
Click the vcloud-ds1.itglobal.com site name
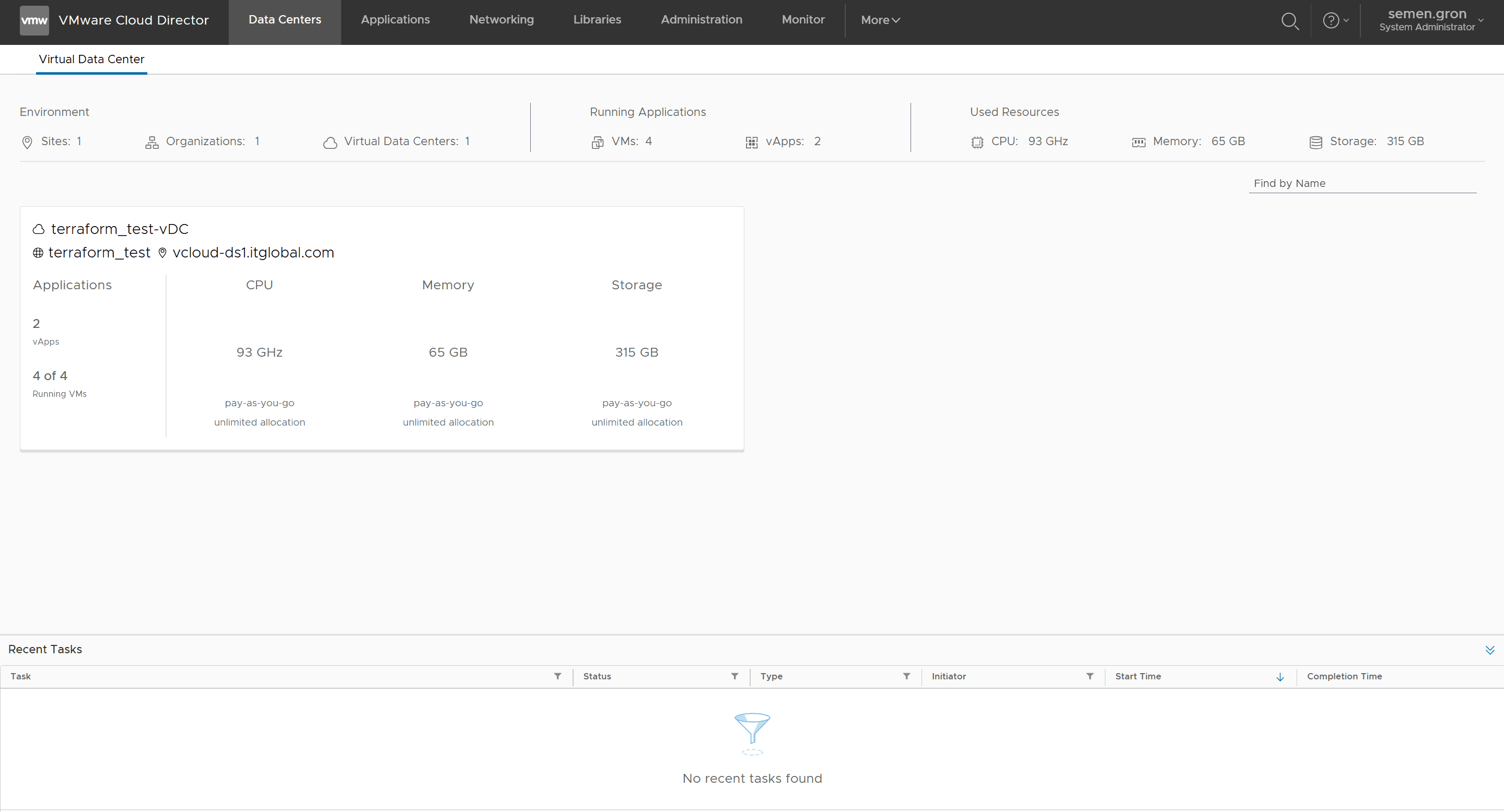click(253, 253)
